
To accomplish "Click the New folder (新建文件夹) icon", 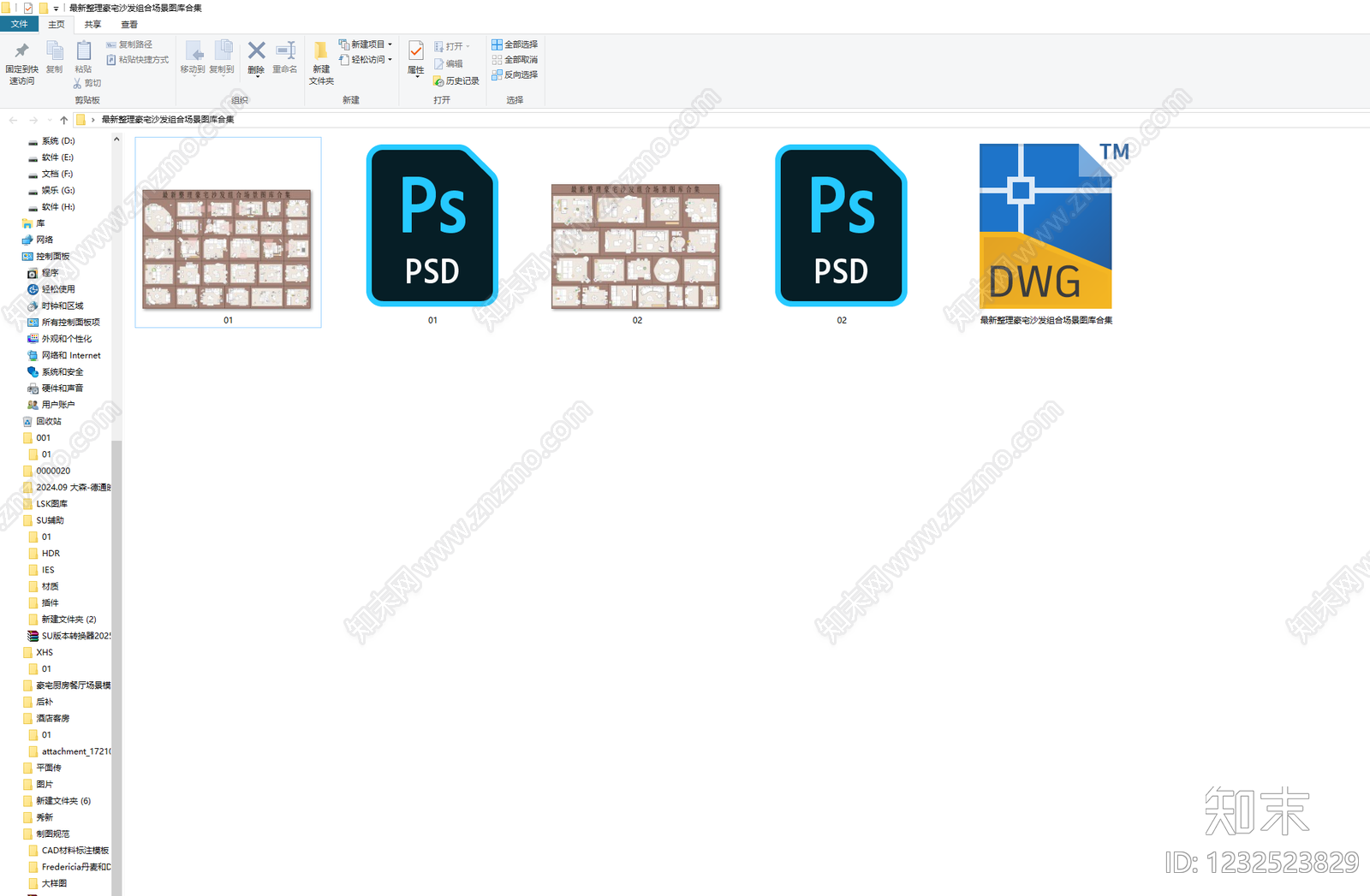I will tap(321, 51).
